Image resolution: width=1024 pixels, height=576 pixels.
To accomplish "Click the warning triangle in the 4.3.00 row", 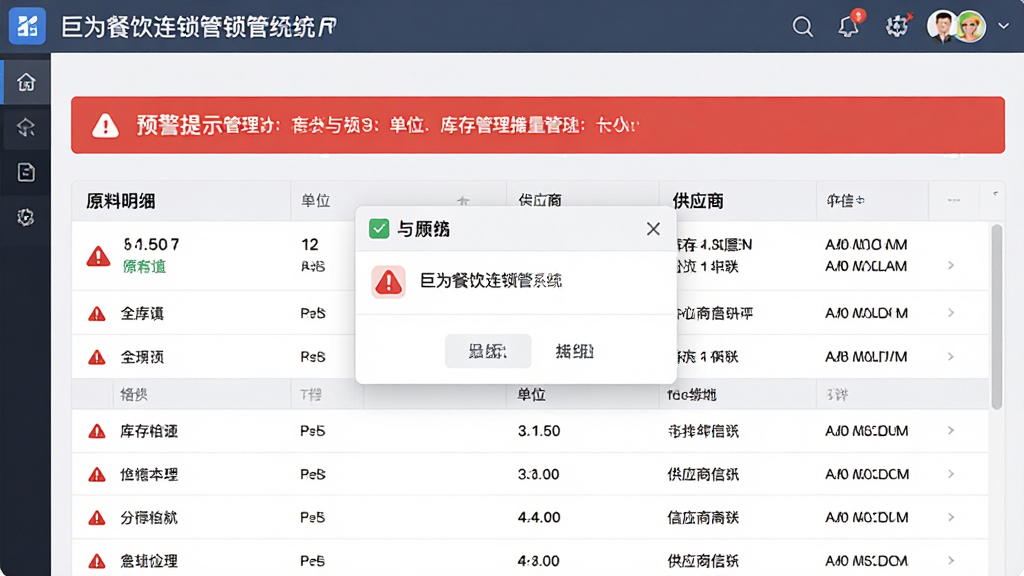I will pos(97,561).
